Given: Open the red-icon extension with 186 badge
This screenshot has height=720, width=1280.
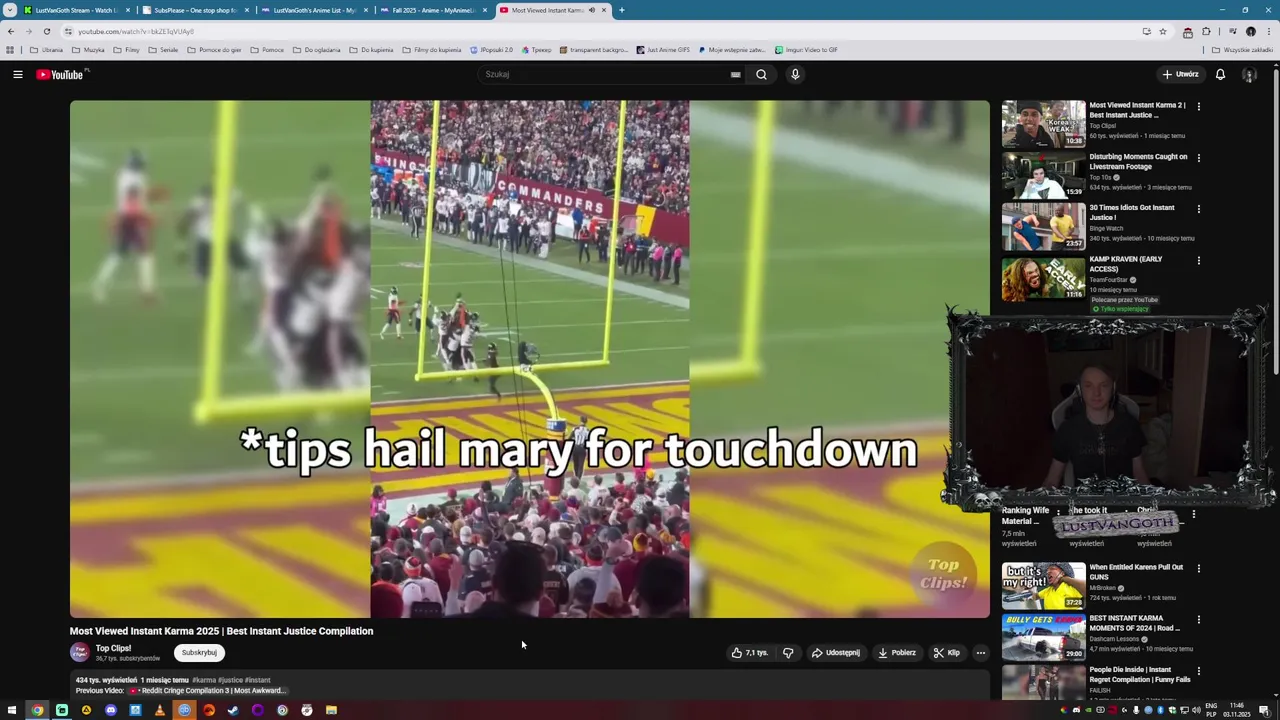Looking at the screenshot, I should click(1188, 32).
